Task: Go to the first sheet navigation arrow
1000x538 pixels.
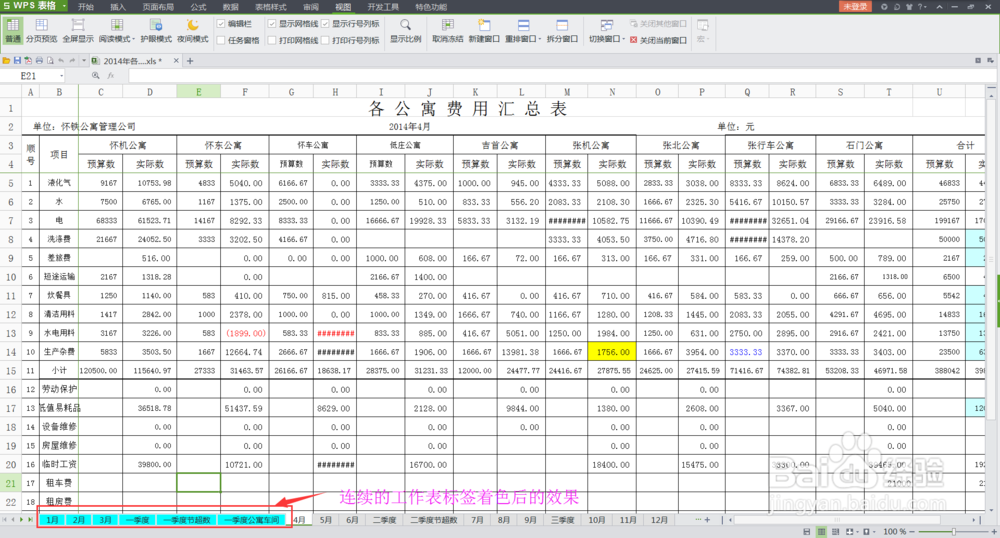Action: click(4, 520)
